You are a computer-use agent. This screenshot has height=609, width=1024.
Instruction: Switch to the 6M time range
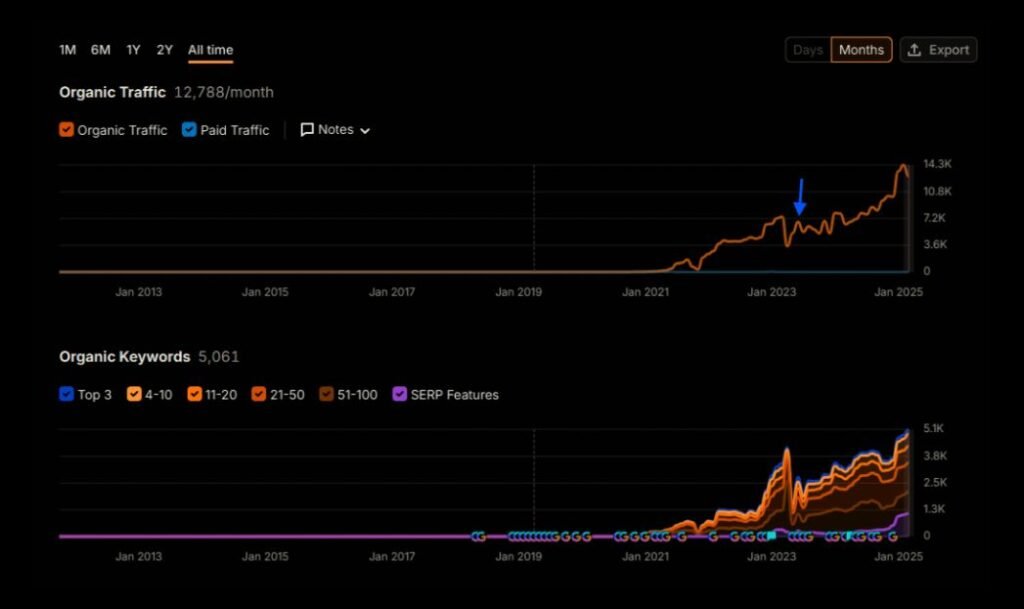[100, 50]
